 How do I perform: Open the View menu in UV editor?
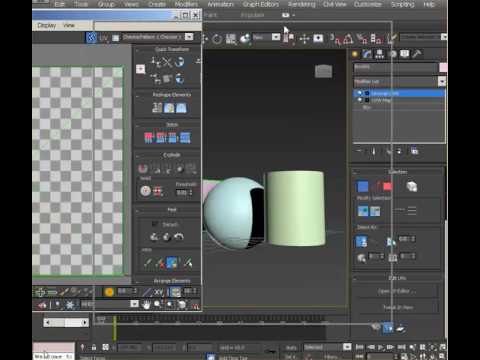[x=69, y=25]
